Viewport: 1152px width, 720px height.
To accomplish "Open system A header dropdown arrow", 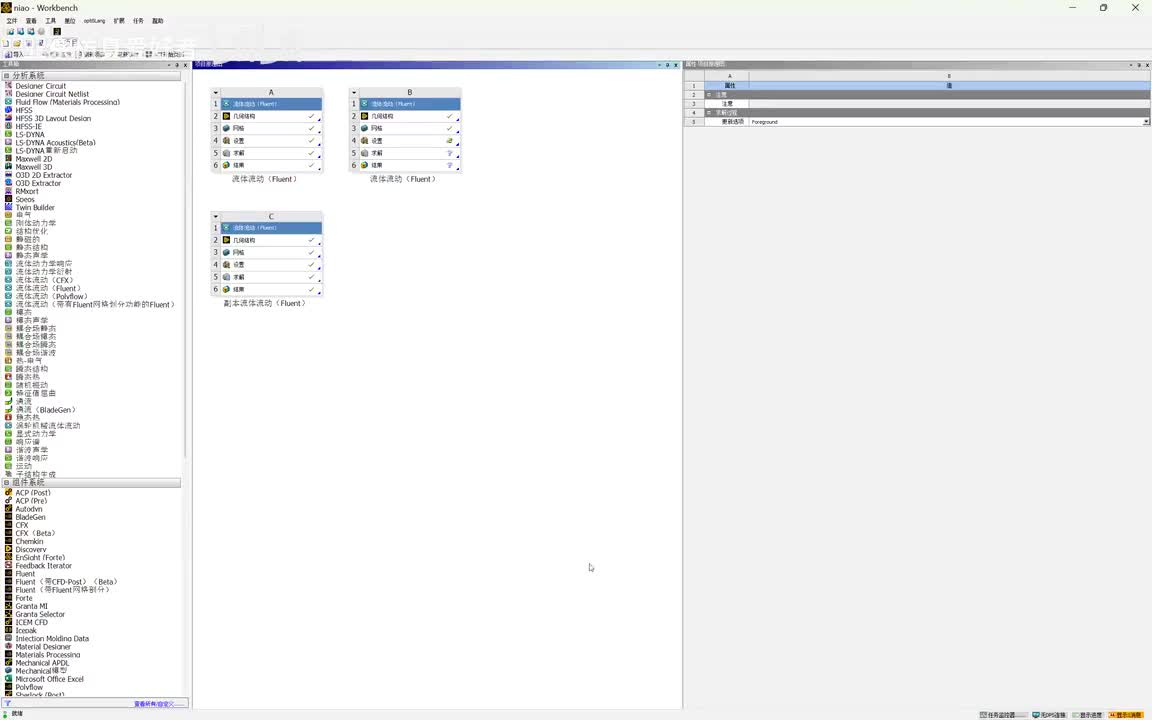I will pyautogui.click(x=215, y=93).
